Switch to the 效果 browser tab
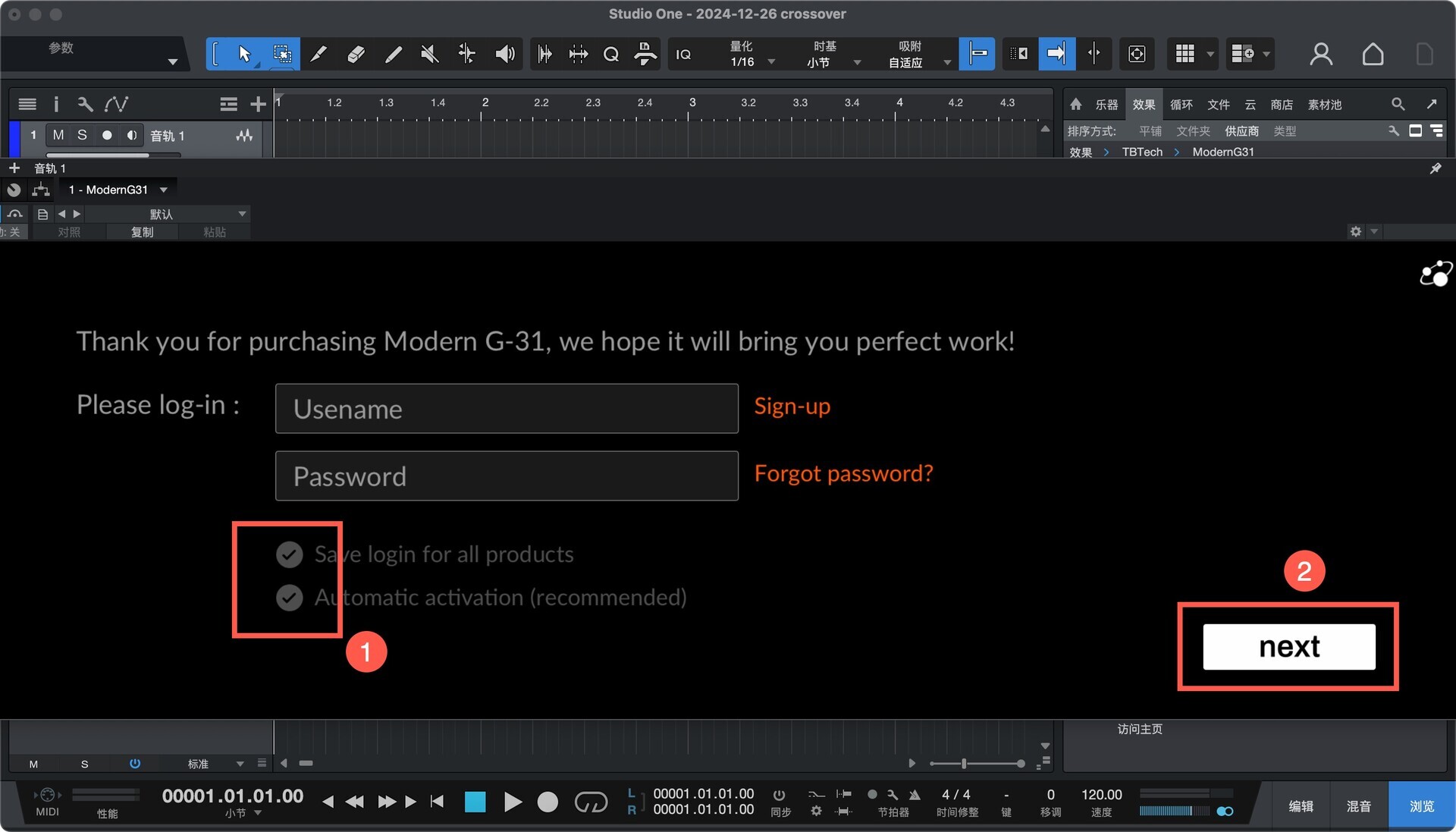The width and height of the screenshot is (1456, 832). [1144, 105]
